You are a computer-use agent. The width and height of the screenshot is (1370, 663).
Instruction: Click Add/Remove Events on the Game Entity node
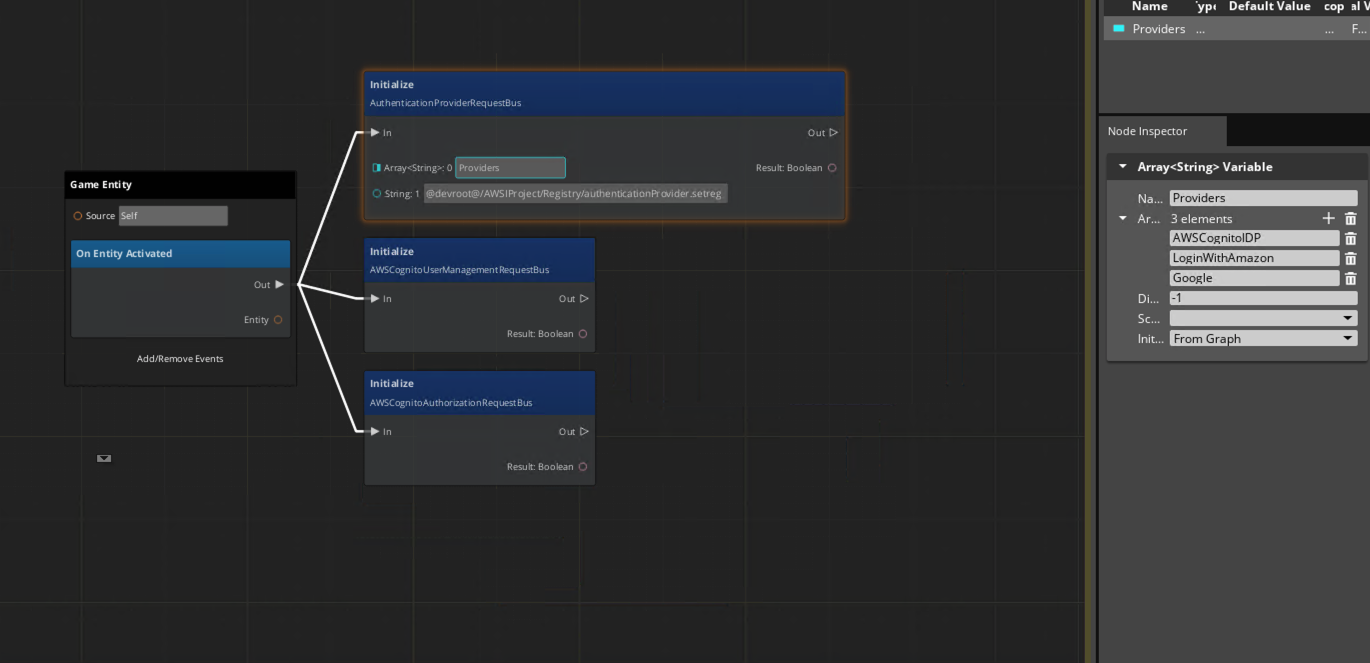coord(180,358)
